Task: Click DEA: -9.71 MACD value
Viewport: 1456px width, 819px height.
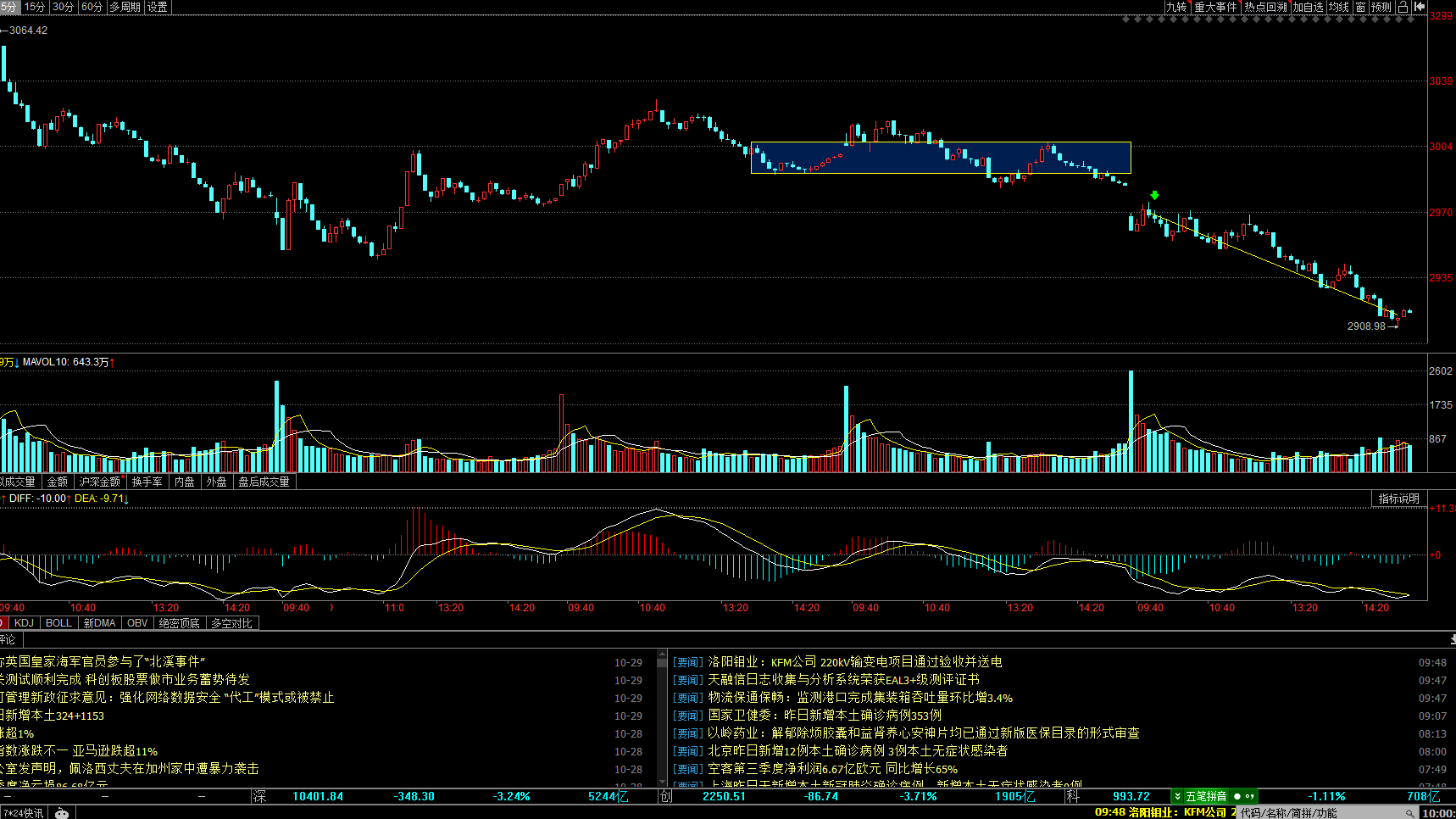Action: 99,499
